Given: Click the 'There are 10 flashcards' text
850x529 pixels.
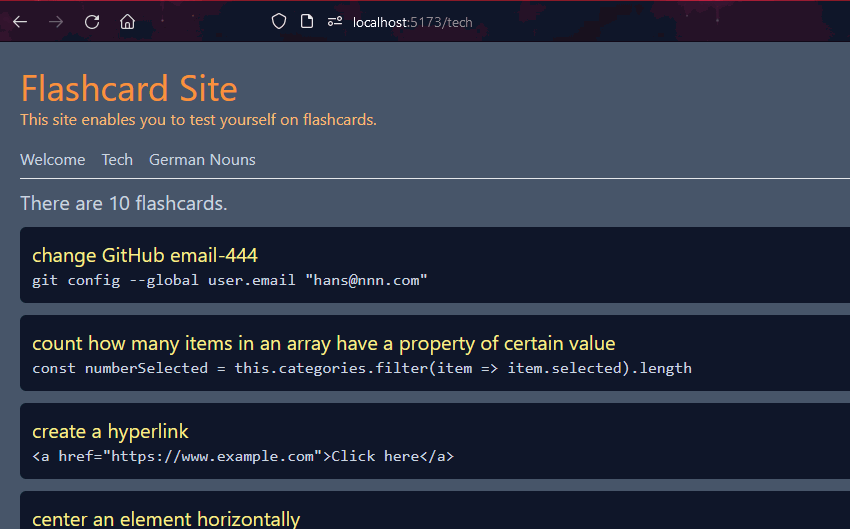Looking at the screenshot, I should click(x=124, y=204).
